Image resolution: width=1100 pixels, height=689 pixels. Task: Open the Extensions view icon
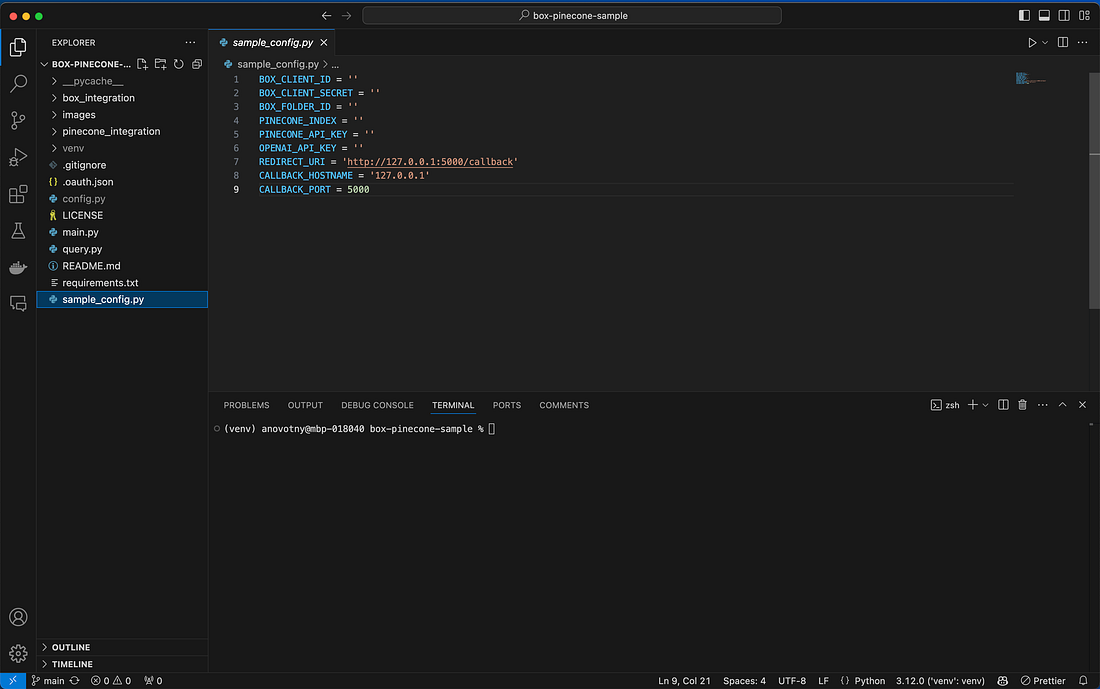[18, 194]
